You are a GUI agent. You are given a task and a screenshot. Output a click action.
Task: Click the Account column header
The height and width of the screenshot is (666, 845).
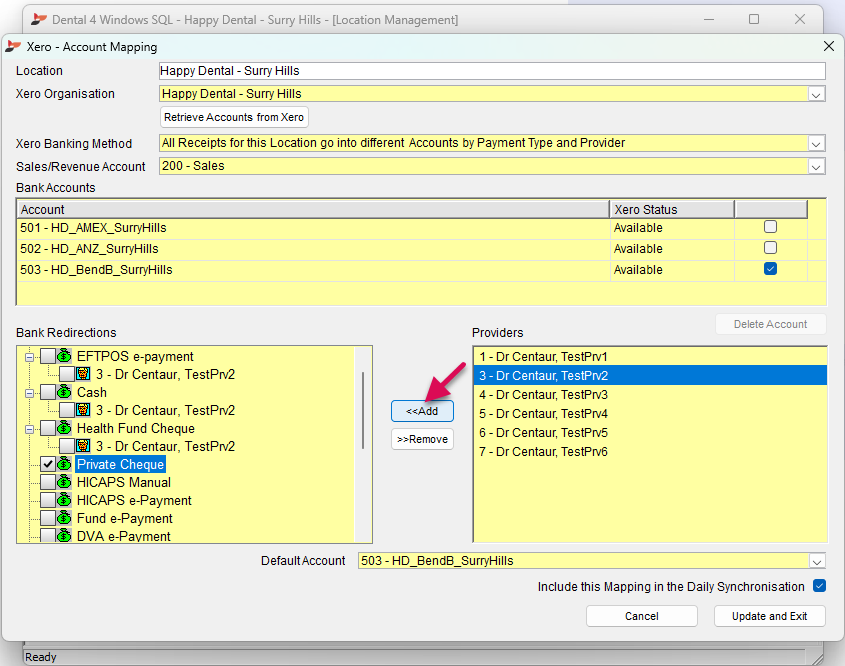point(313,209)
